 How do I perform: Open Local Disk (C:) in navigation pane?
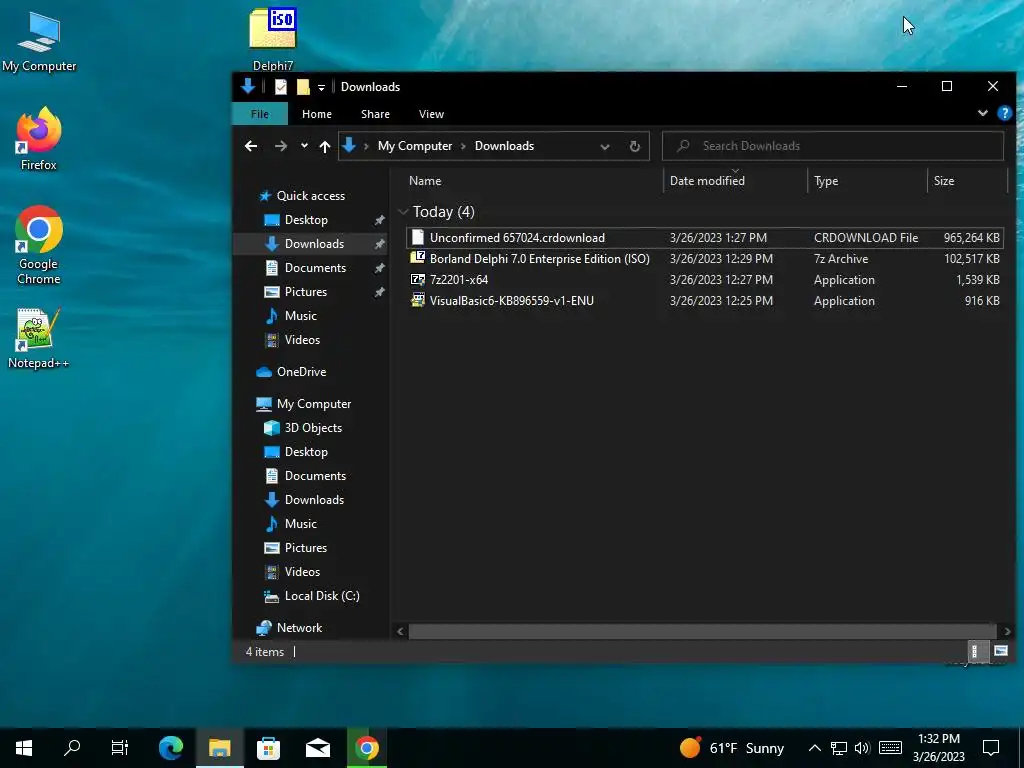tap(322, 596)
